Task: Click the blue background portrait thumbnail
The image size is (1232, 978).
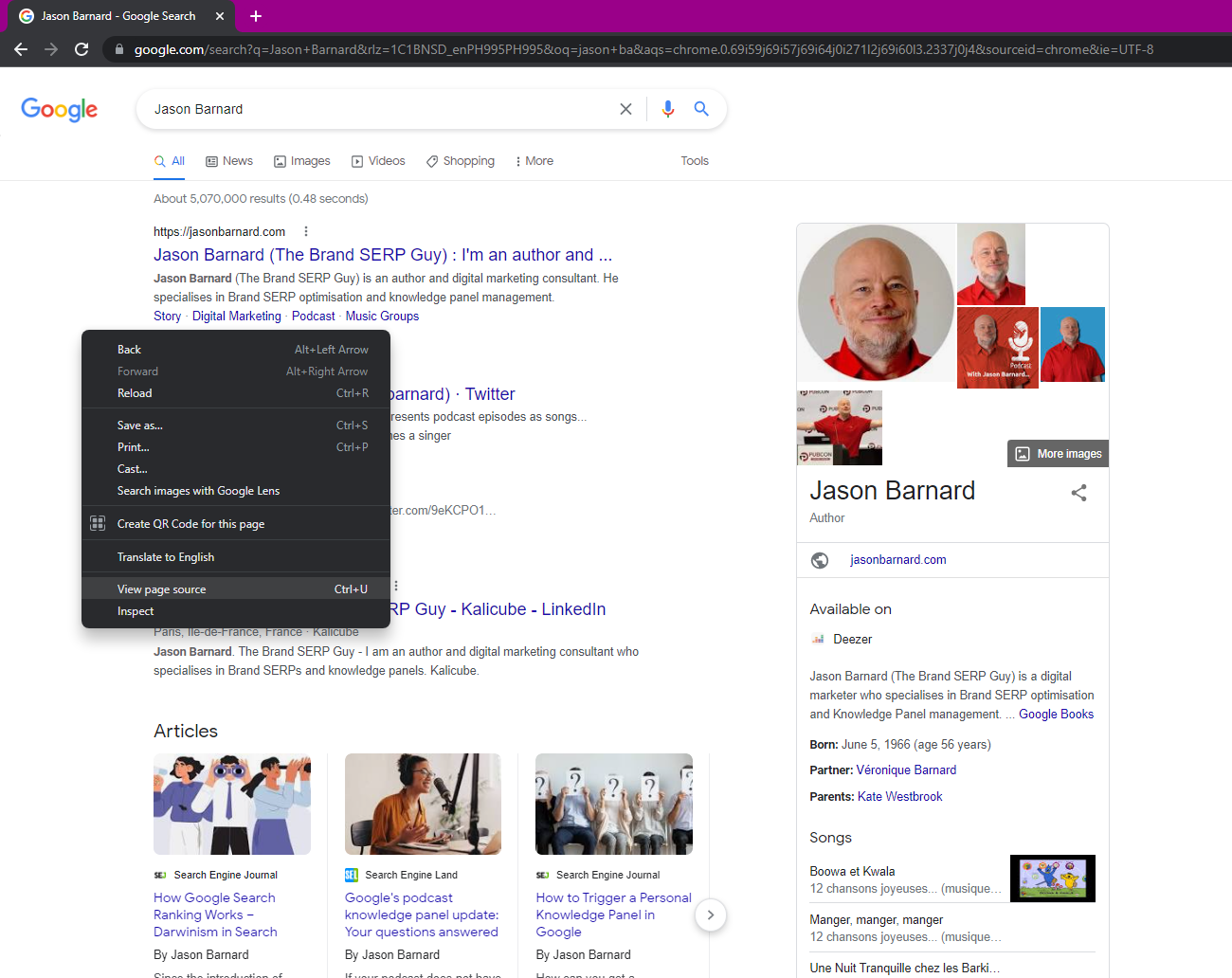Action: pos(1073,344)
